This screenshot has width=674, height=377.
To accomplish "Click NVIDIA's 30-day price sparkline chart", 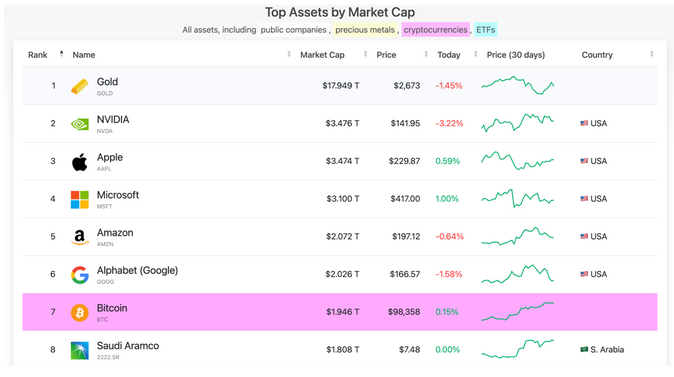I will click(518, 123).
